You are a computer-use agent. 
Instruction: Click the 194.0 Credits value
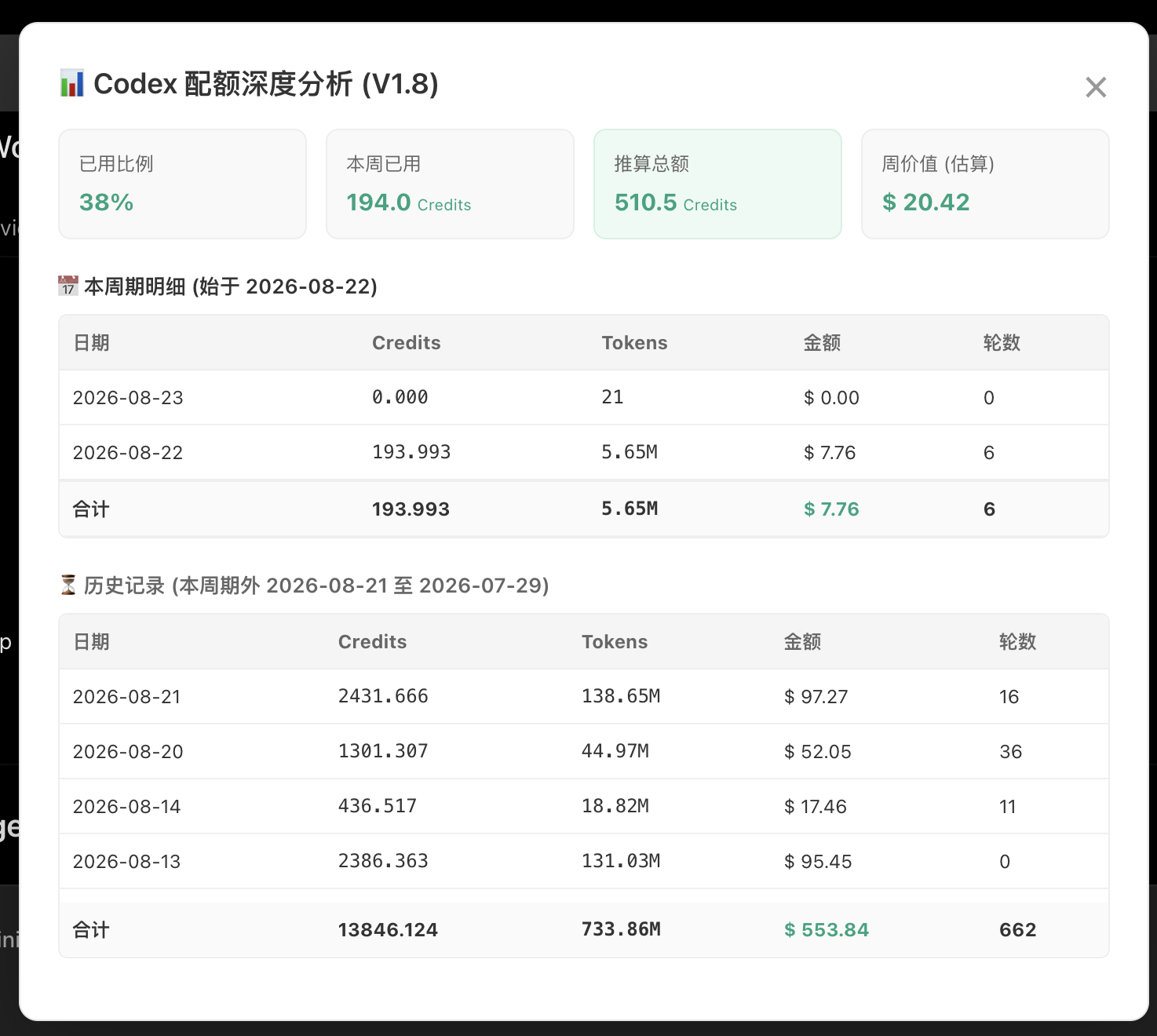click(409, 202)
